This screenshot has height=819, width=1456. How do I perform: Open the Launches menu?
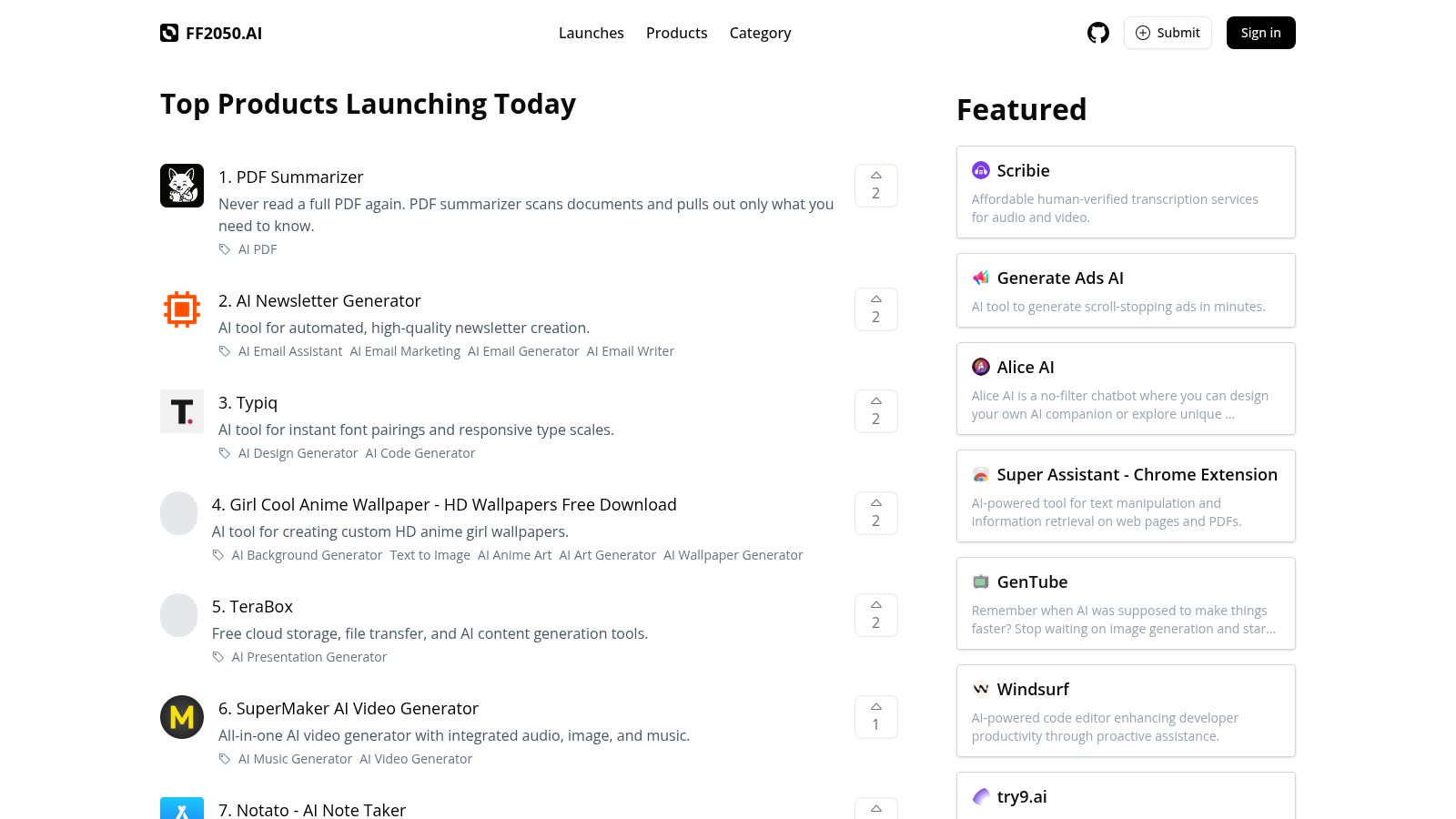(591, 33)
